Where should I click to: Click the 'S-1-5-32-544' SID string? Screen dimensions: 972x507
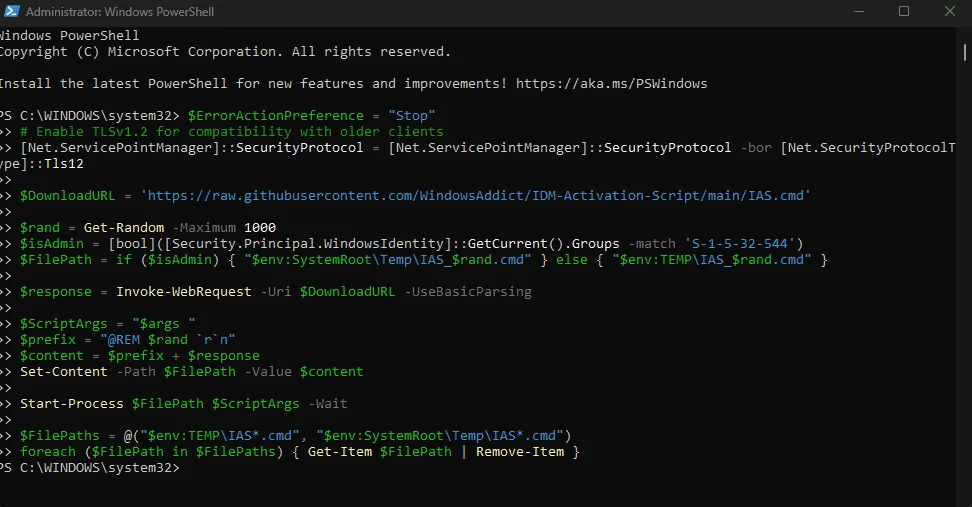(740, 244)
